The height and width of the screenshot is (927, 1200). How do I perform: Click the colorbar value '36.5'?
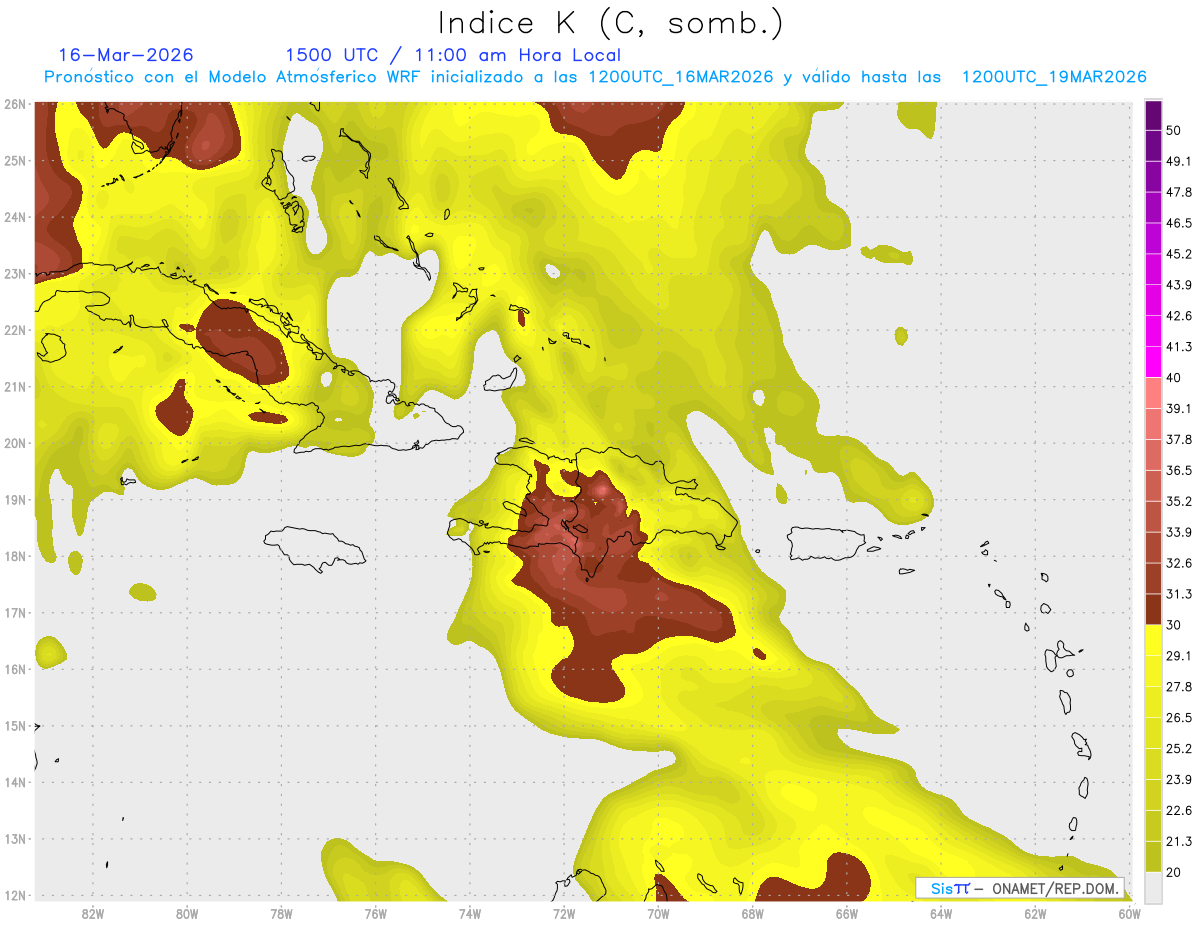point(1179,471)
